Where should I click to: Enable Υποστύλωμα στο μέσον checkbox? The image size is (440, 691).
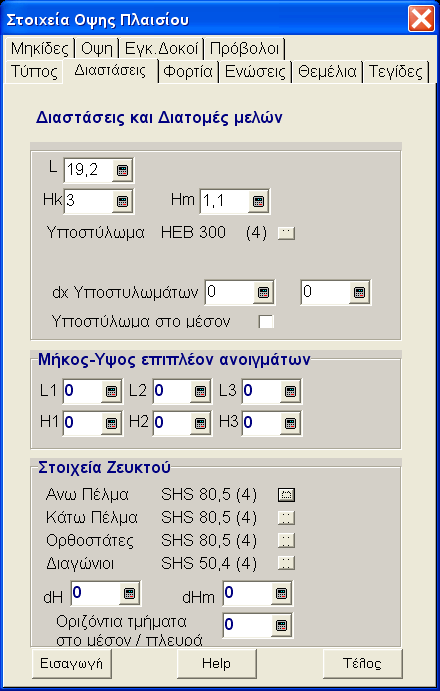click(266, 322)
